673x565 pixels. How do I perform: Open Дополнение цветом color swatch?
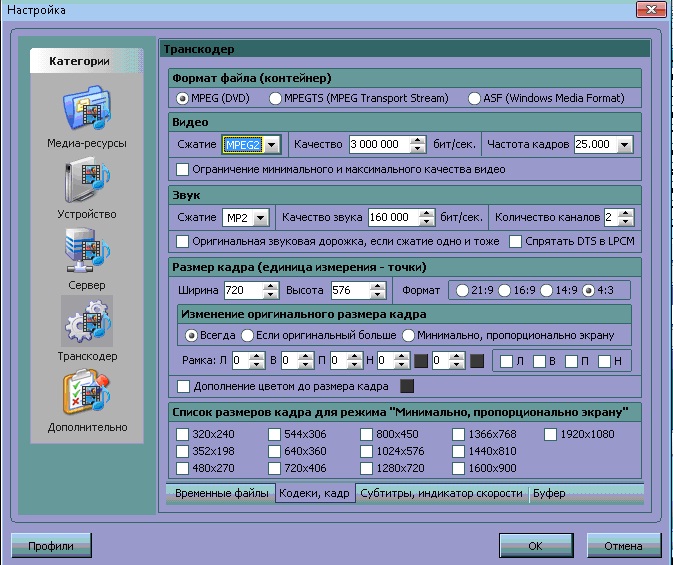pyautogui.click(x=407, y=386)
